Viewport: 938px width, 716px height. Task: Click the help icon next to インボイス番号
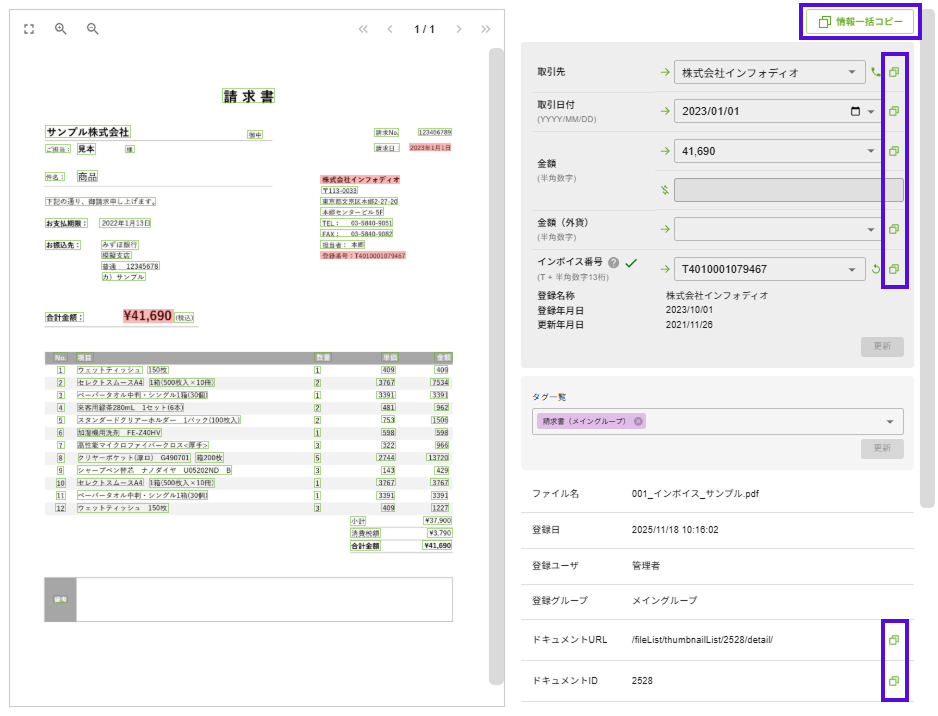click(x=614, y=263)
